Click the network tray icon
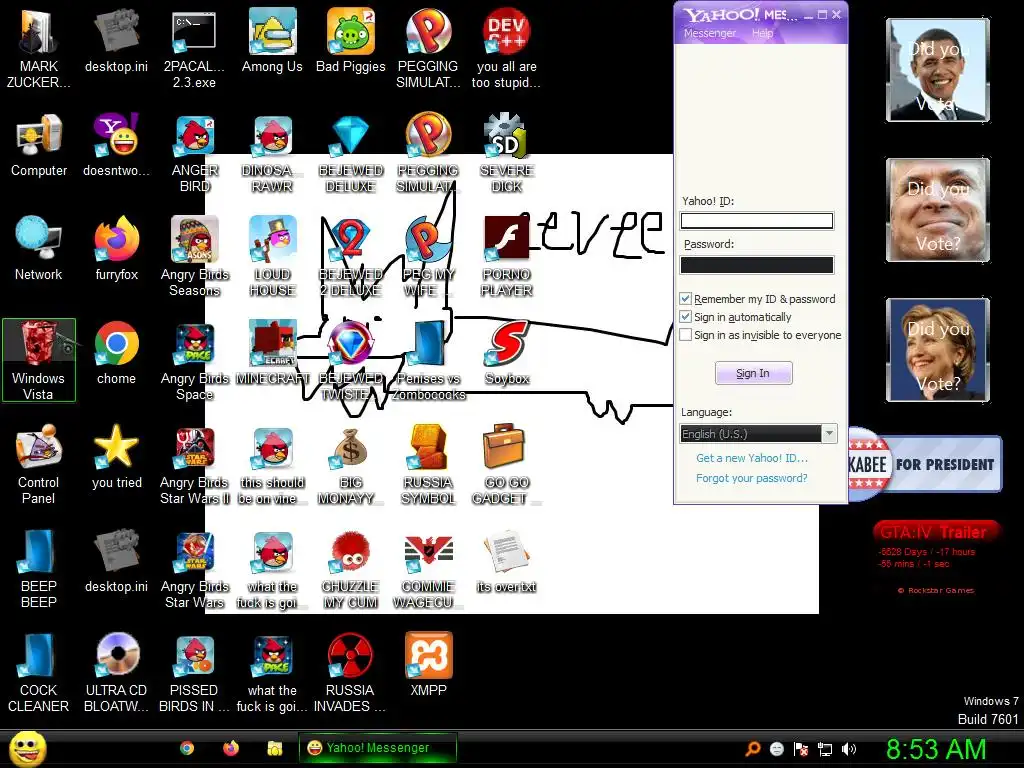This screenshot has width=1024, height=768. pyautogui.click(x=825, y=749)
